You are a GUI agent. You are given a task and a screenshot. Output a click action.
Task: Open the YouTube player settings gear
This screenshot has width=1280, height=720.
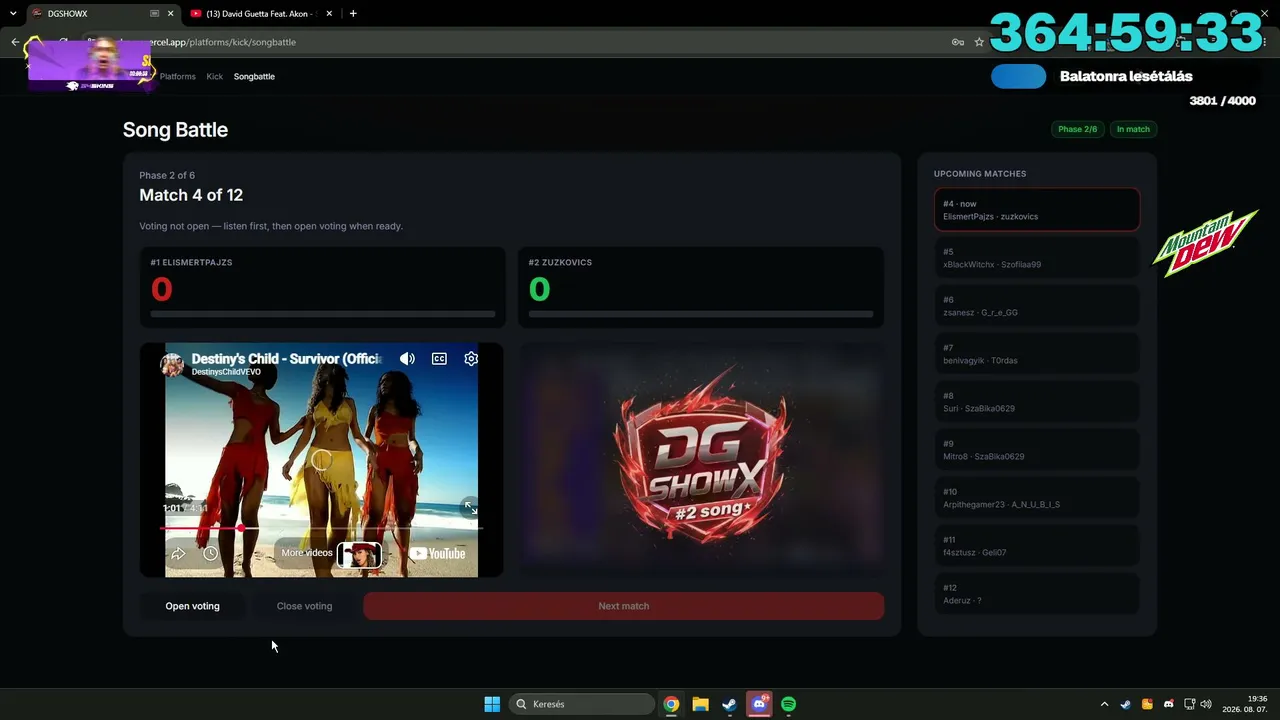click(x=471, y=358)
